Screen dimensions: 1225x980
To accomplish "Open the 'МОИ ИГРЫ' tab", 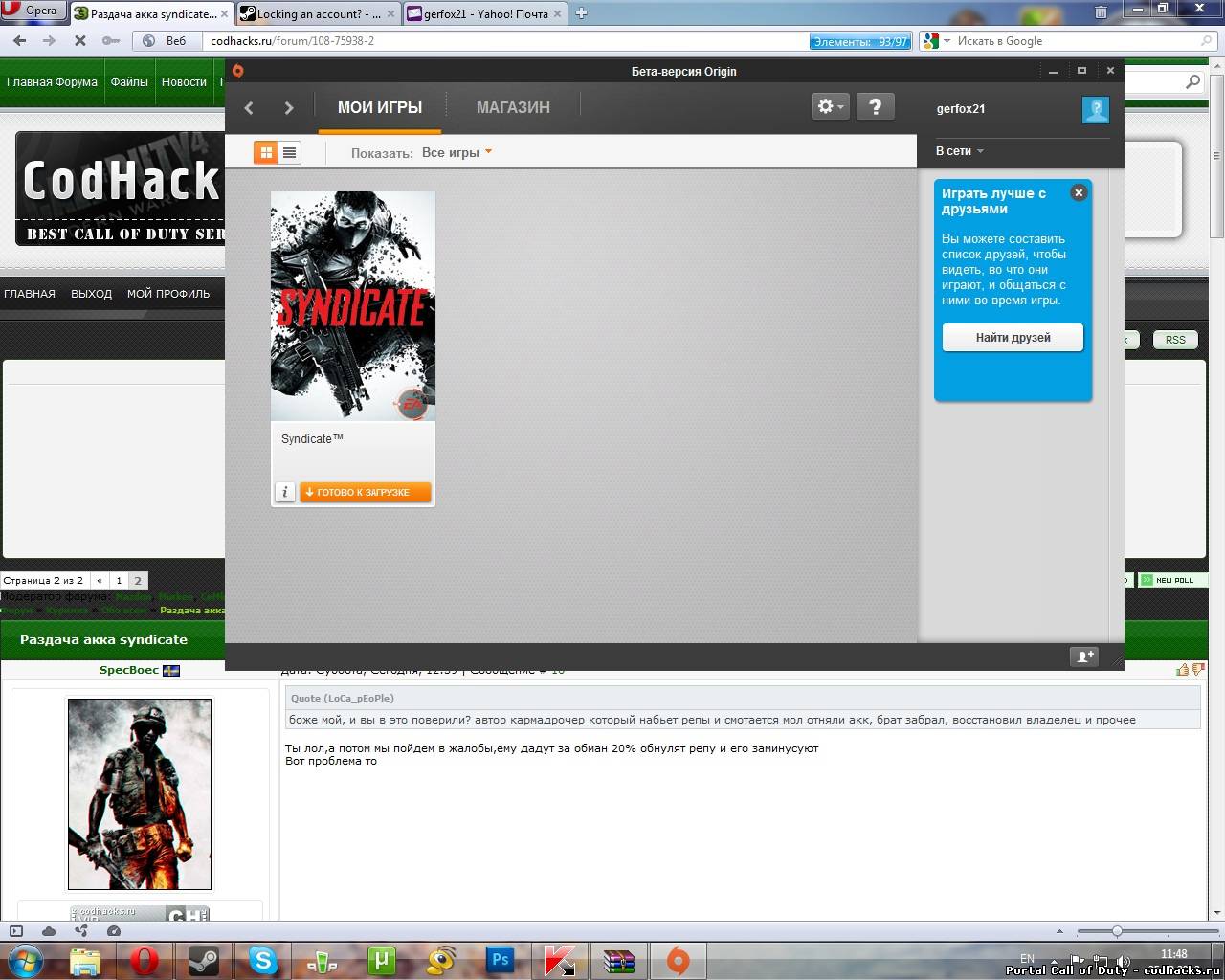I will point(379,107).
